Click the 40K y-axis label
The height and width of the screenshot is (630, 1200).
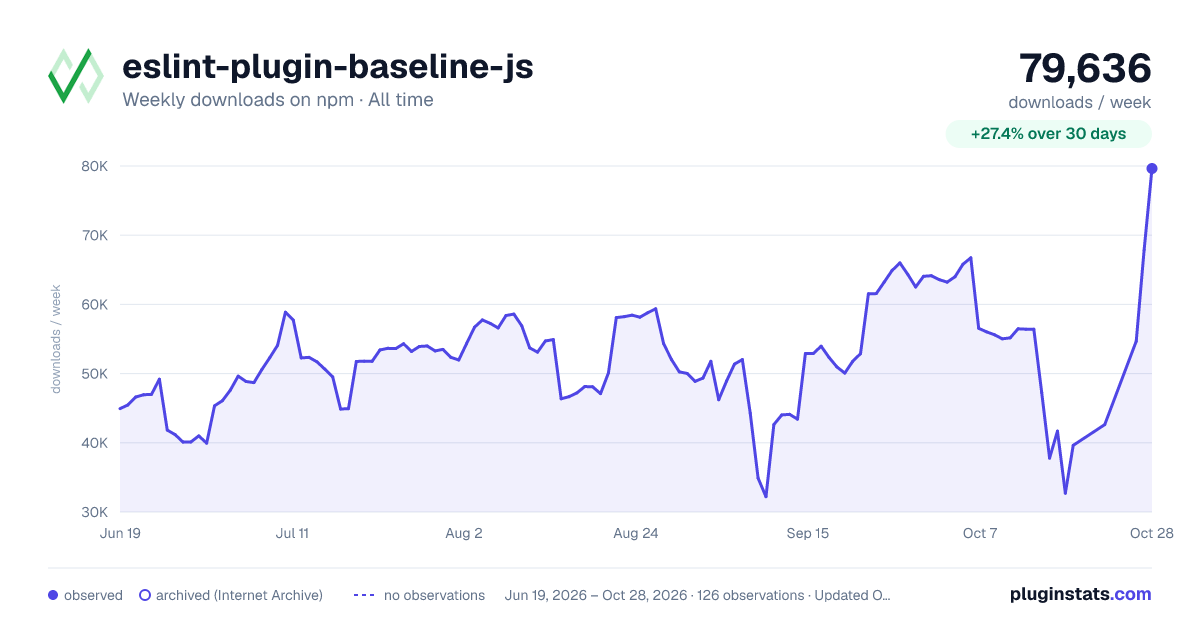coord(94,443)
